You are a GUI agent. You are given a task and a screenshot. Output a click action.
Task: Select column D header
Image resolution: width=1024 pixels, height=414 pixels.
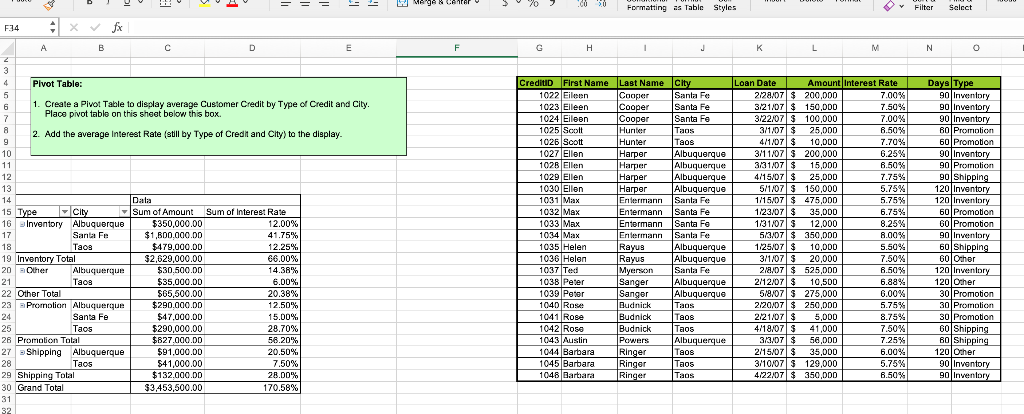coord(252,48)
